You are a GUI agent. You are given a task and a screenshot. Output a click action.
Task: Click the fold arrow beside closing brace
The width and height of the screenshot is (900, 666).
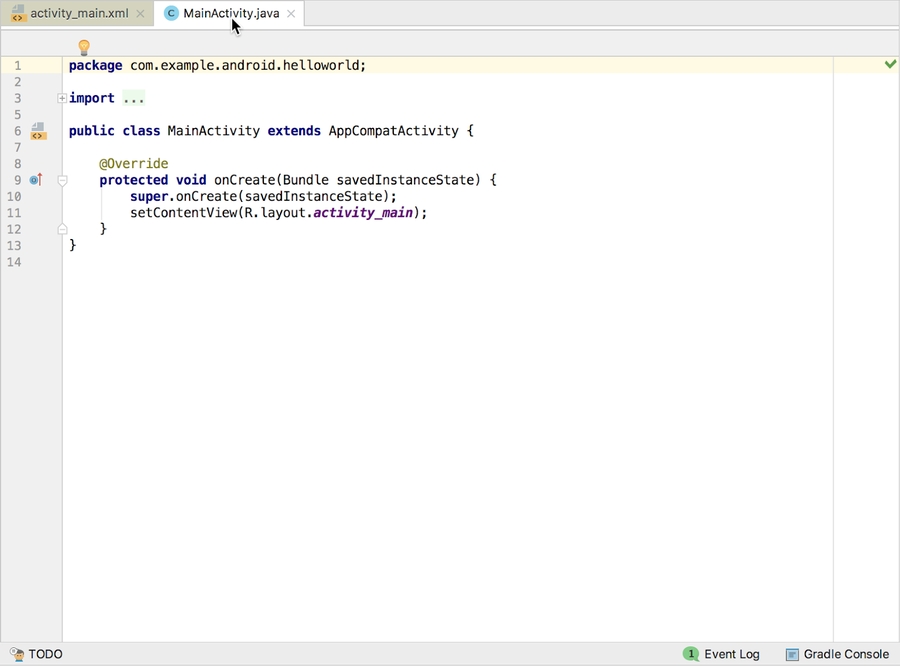(x=62, y=228)
